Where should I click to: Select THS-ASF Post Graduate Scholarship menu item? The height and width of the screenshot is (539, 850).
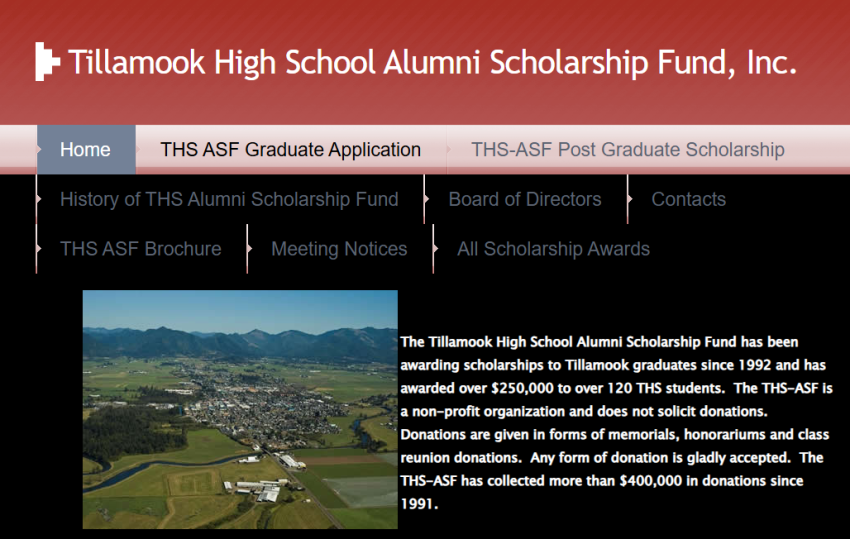(x=627, y=150)
